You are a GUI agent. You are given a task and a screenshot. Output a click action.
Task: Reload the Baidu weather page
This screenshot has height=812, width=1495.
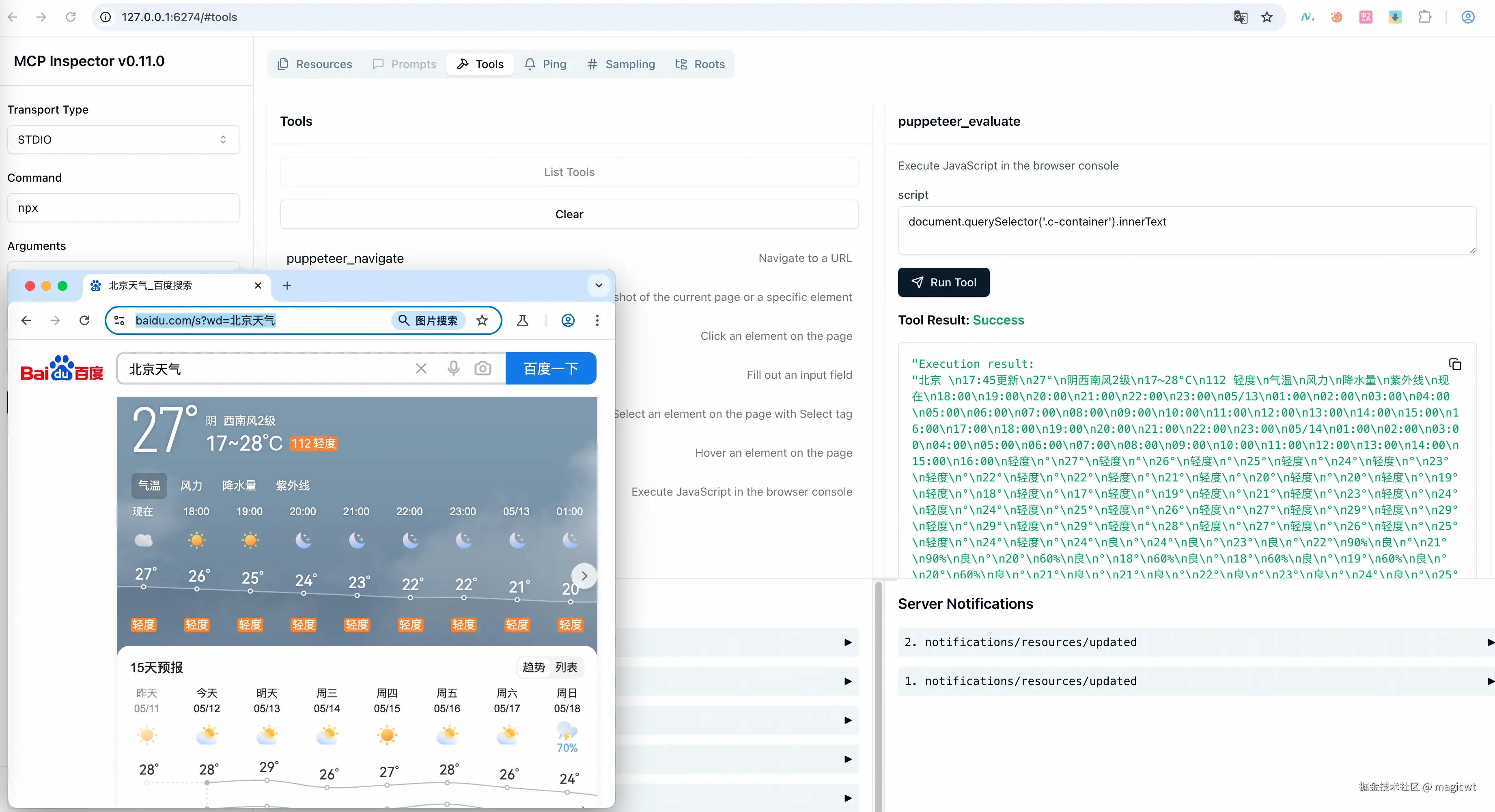85,320
